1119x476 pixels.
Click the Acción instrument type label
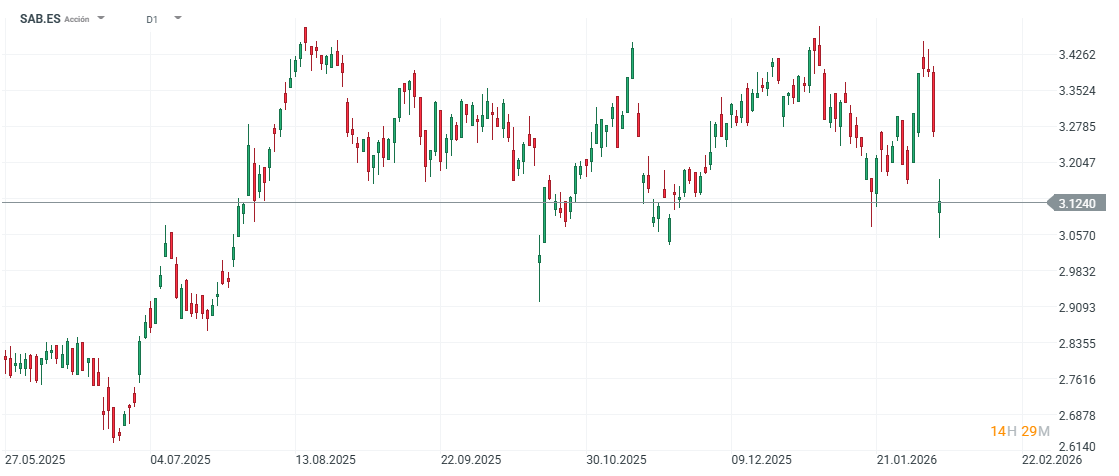pos(77,19)
